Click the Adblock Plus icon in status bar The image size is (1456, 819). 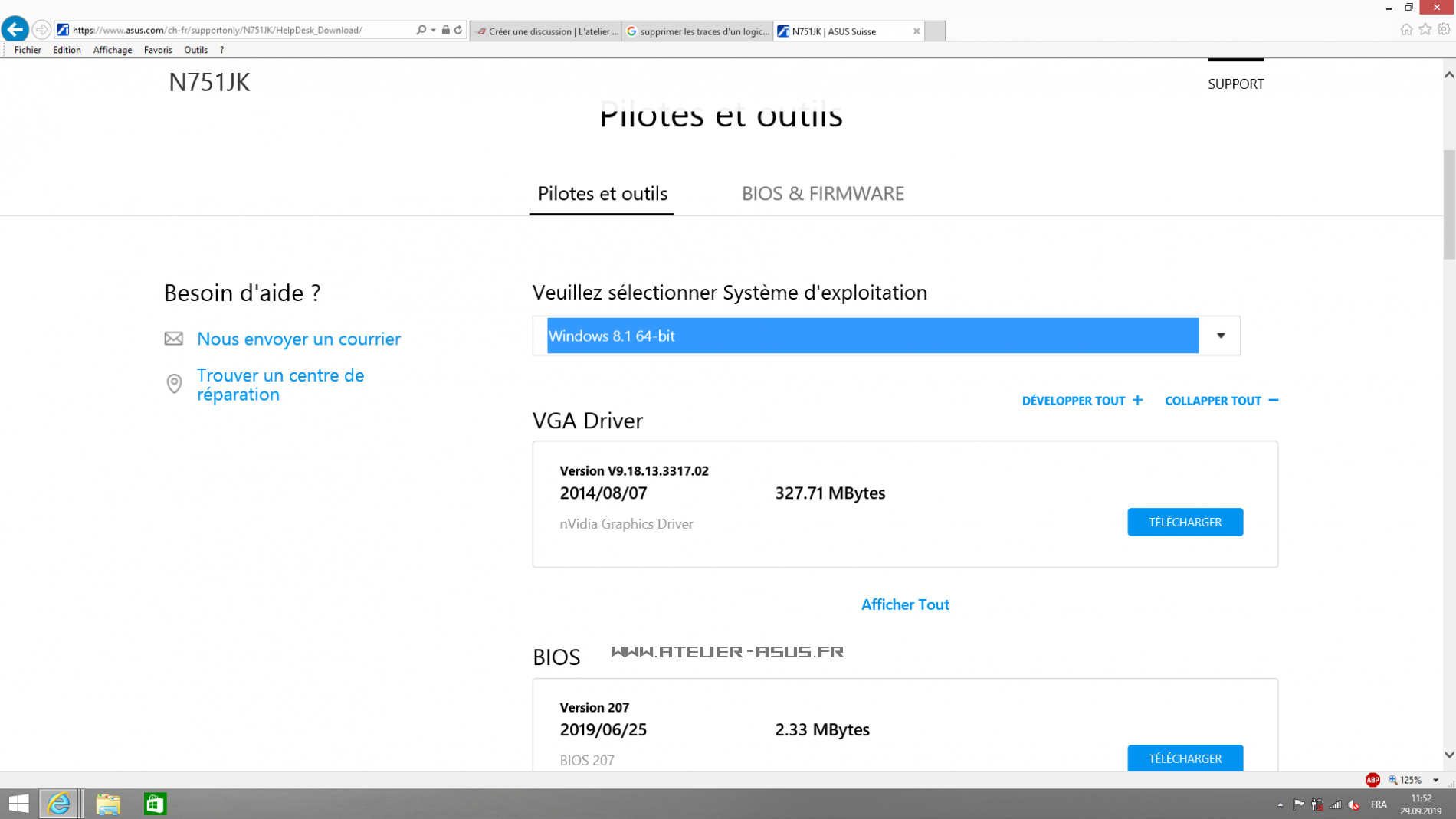pyautogui.click(x=1372, y=780)
